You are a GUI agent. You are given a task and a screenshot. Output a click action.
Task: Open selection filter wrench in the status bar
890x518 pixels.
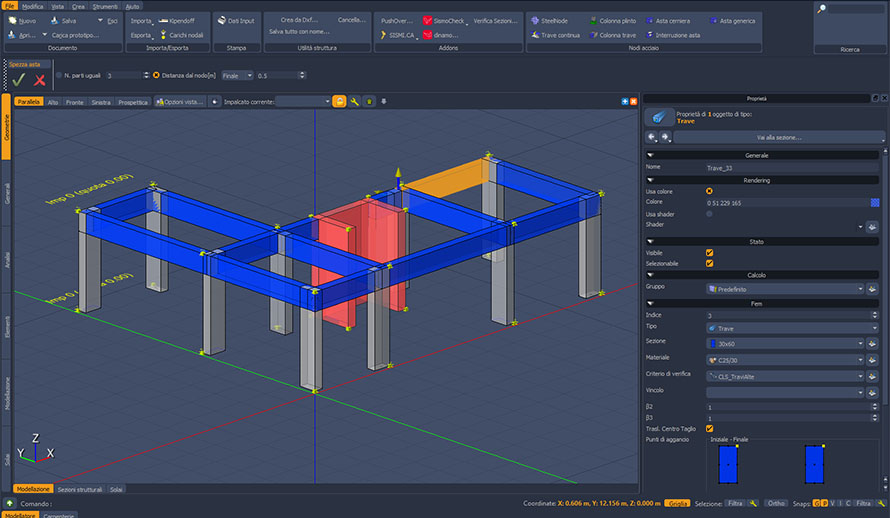[x=753, y=503]
